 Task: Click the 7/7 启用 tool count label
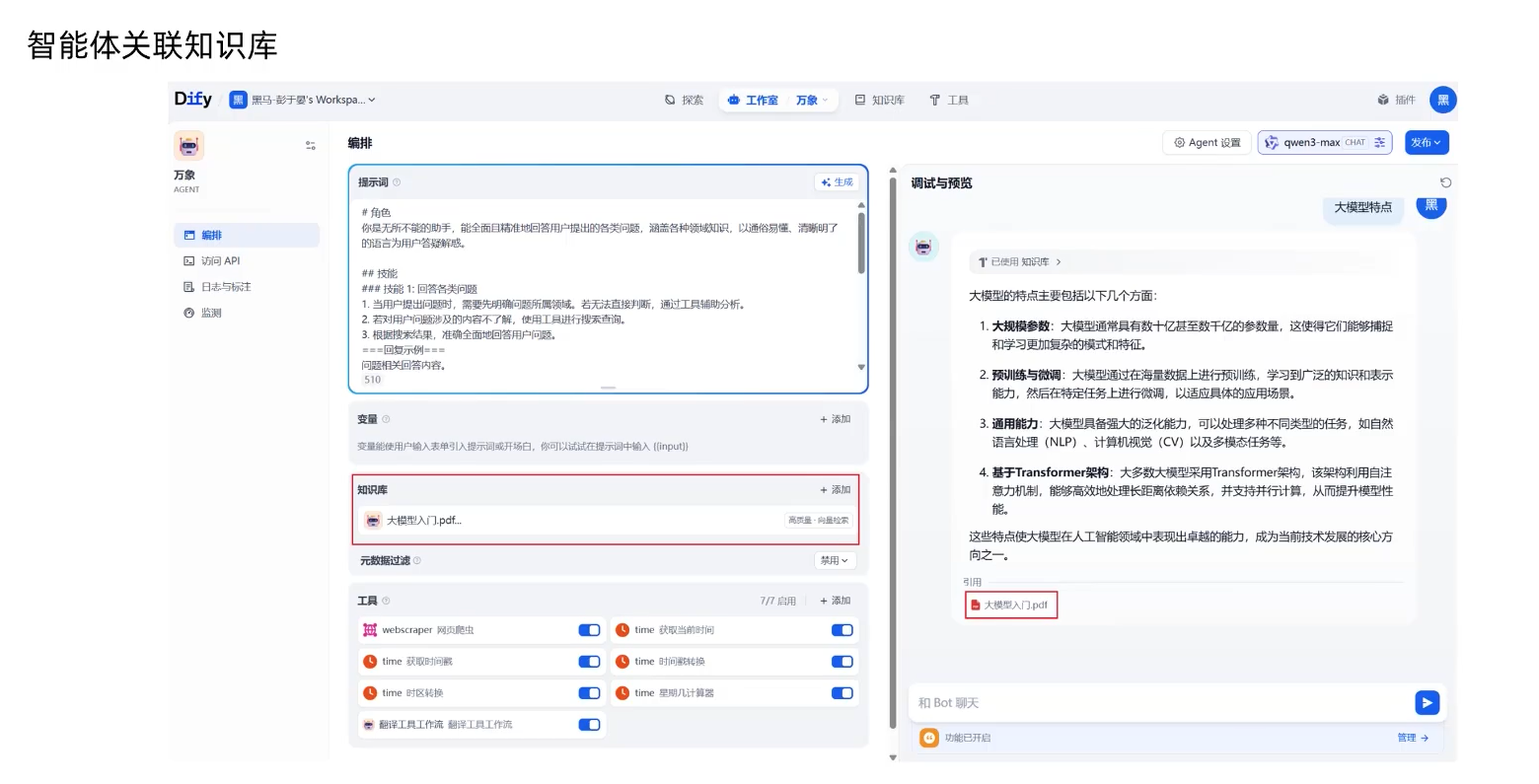point(777,601)
